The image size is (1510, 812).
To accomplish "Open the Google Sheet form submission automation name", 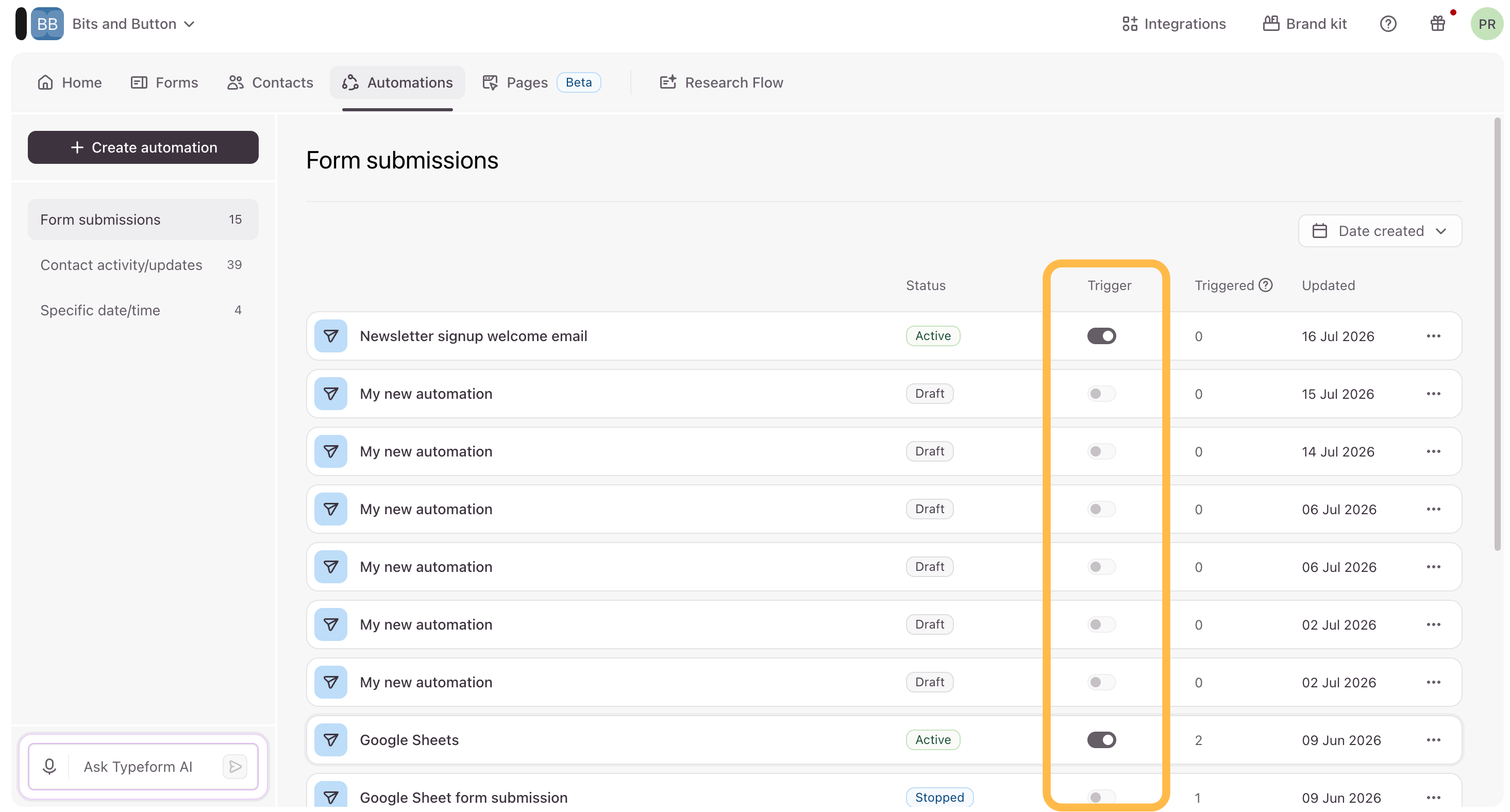I will (464, 798).
